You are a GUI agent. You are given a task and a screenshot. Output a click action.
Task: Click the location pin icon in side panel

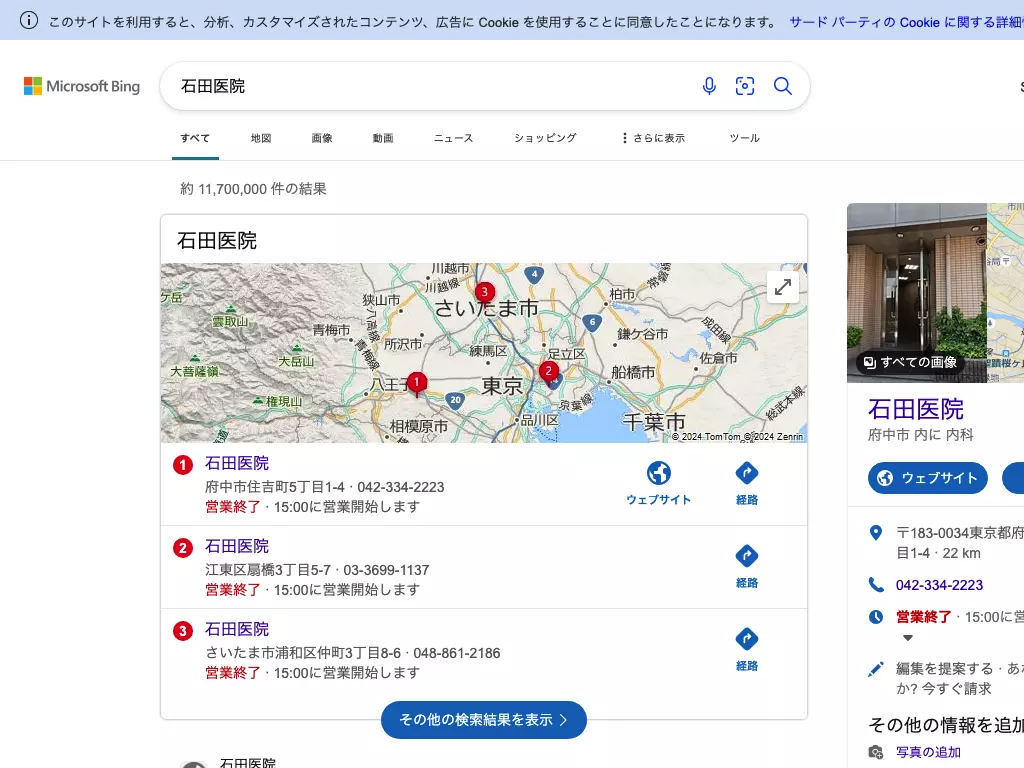coord(876,533)
